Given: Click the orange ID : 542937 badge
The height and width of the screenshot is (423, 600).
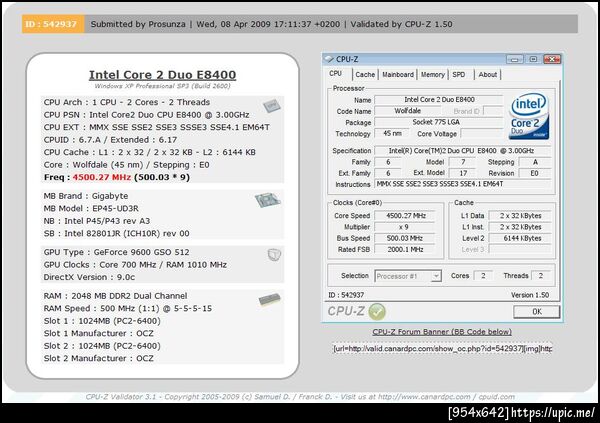Looking at the screenshot, I should tap(53, 24).
